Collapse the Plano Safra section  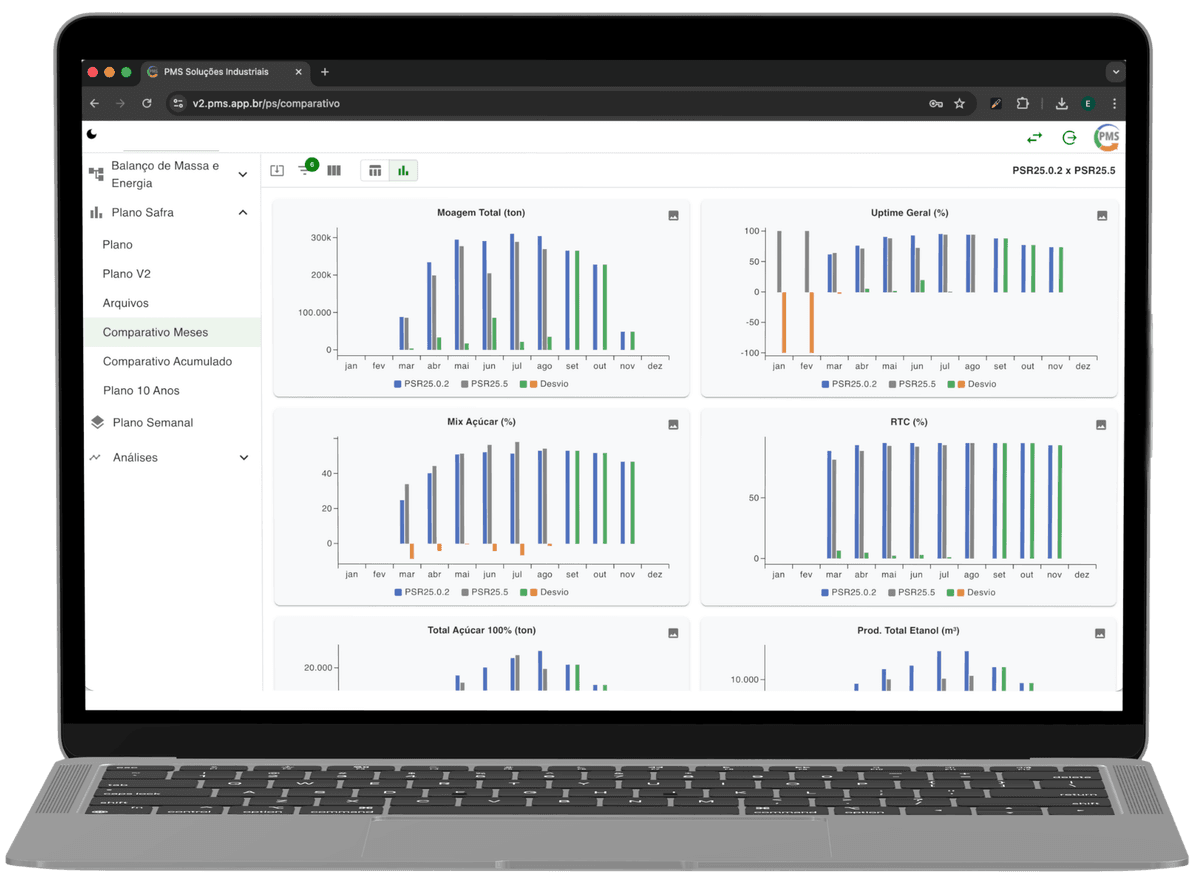[x=242, y=212]
